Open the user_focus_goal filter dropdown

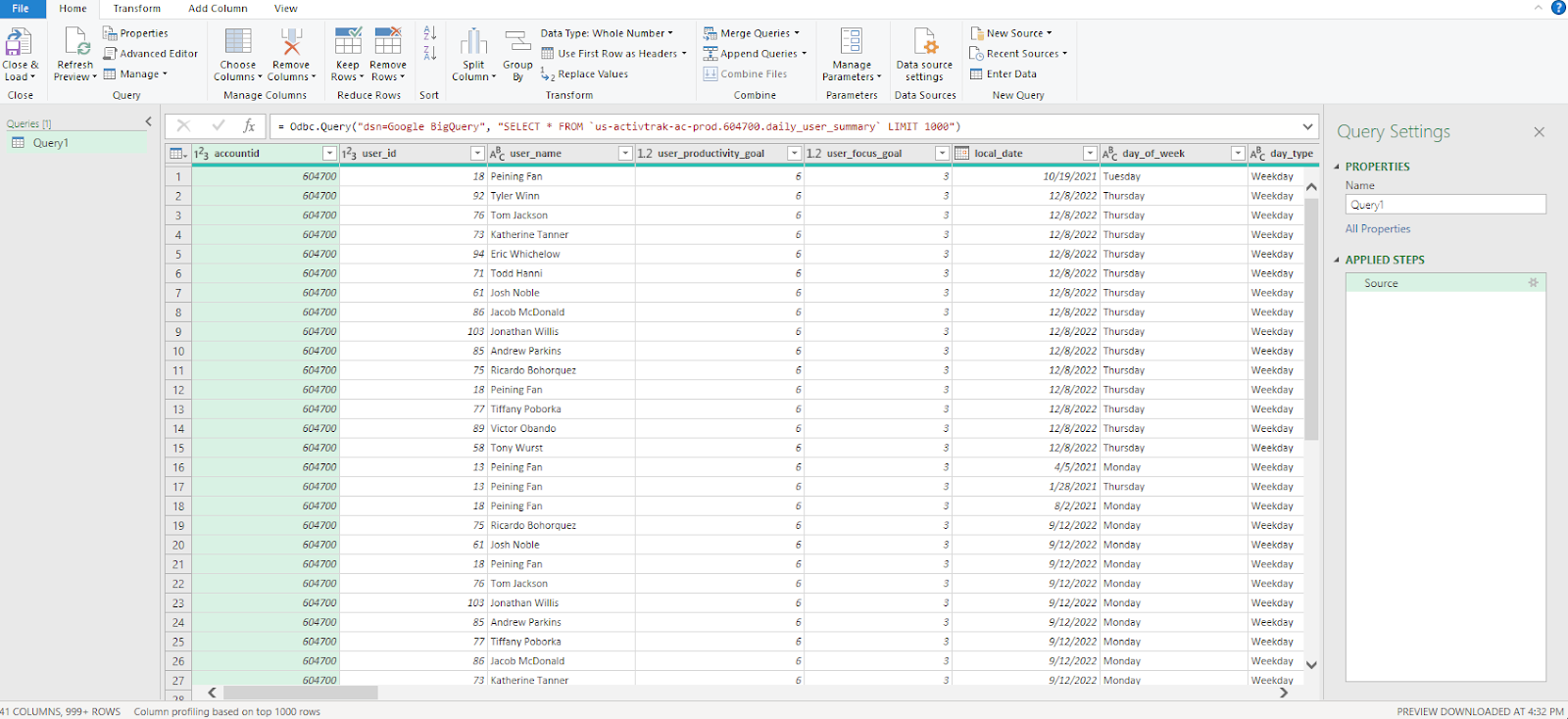pyautogui.click(x=942, y=154)
